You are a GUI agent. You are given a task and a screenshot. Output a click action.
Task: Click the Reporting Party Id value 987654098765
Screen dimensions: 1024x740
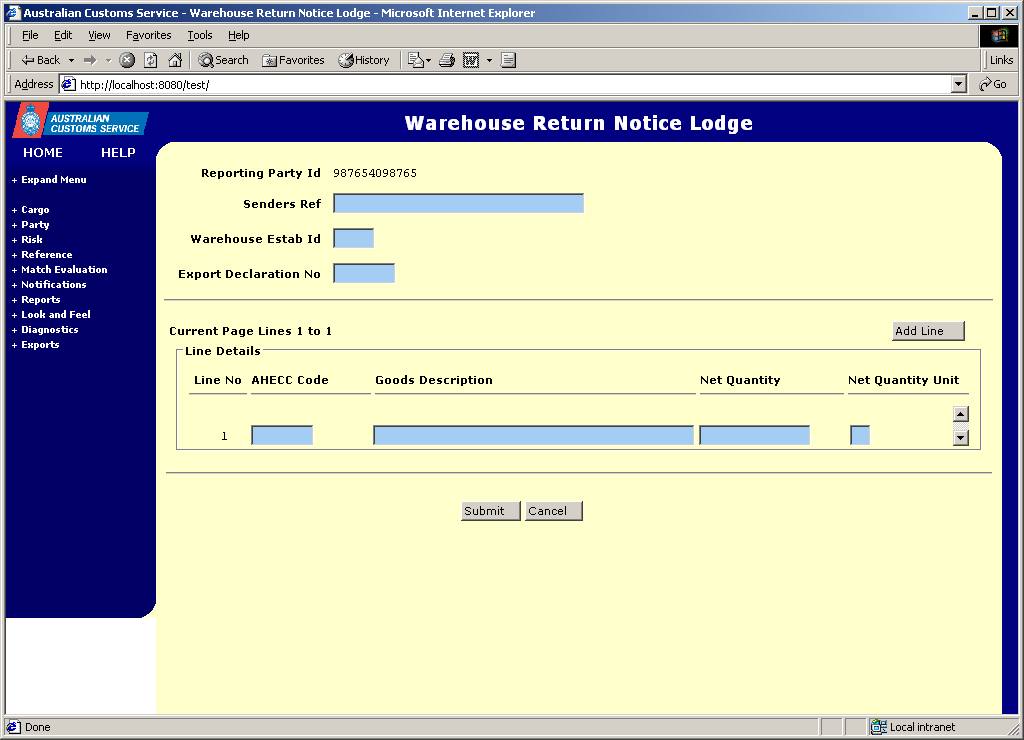click(x=375, y=173)
